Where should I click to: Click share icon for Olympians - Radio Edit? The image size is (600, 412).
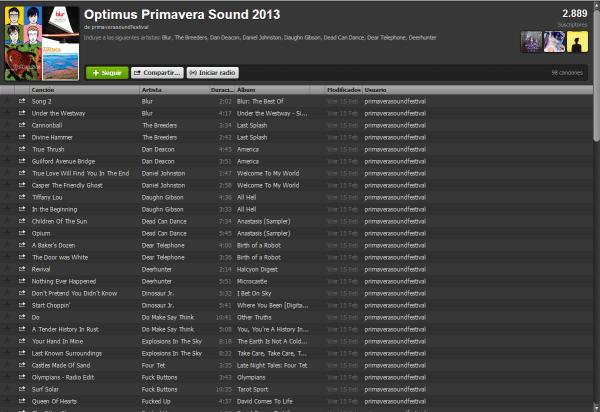pyautogui.click(x=22, y=377)
